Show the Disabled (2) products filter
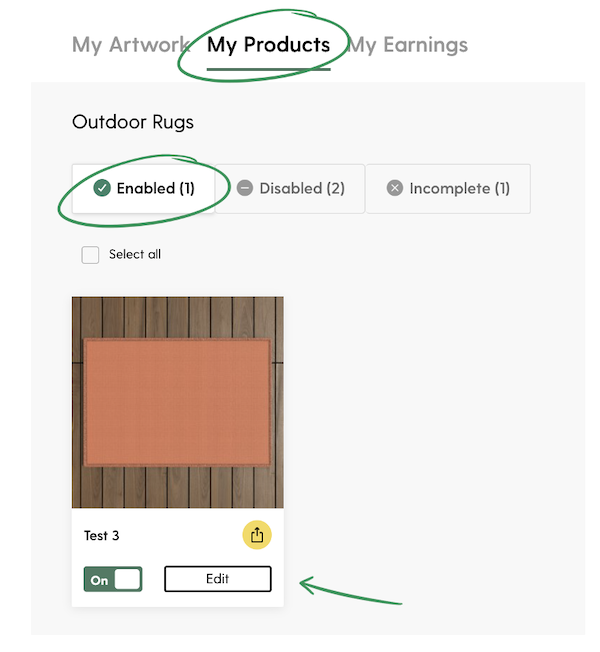The image size is (600, 652). pos(290,188)
